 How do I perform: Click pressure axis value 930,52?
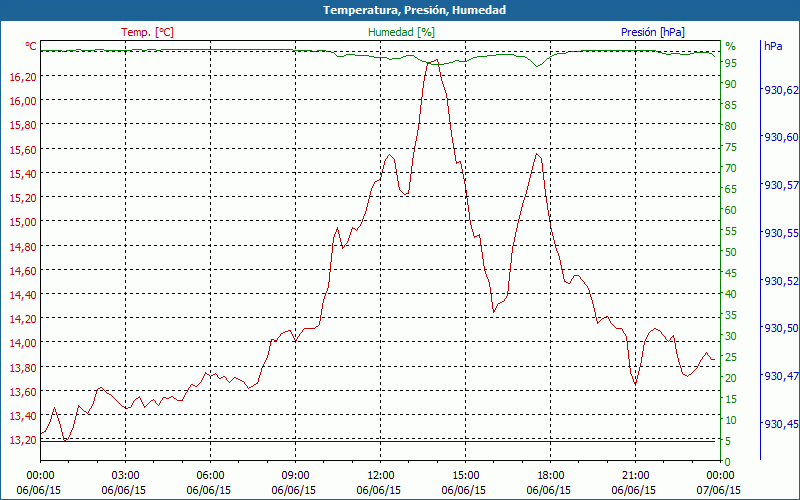pos(781,281)
